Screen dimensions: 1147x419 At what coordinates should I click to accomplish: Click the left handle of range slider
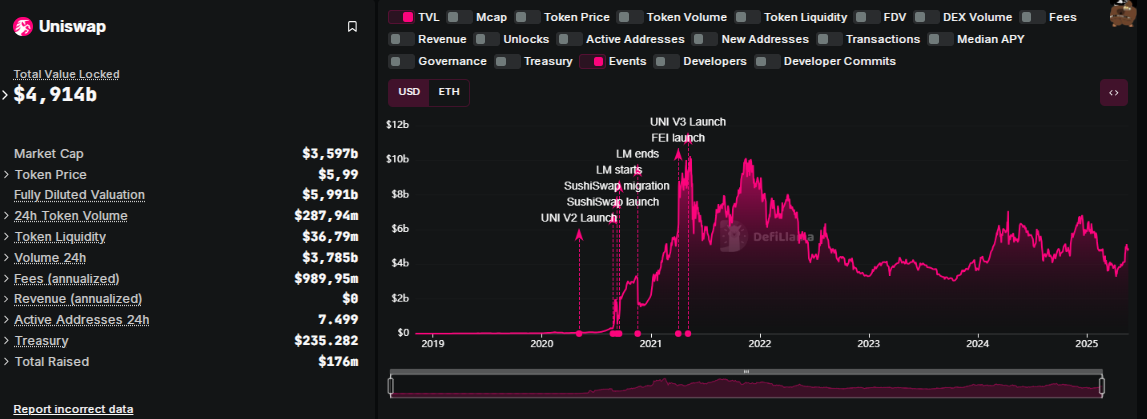click(x=391, y=386)
